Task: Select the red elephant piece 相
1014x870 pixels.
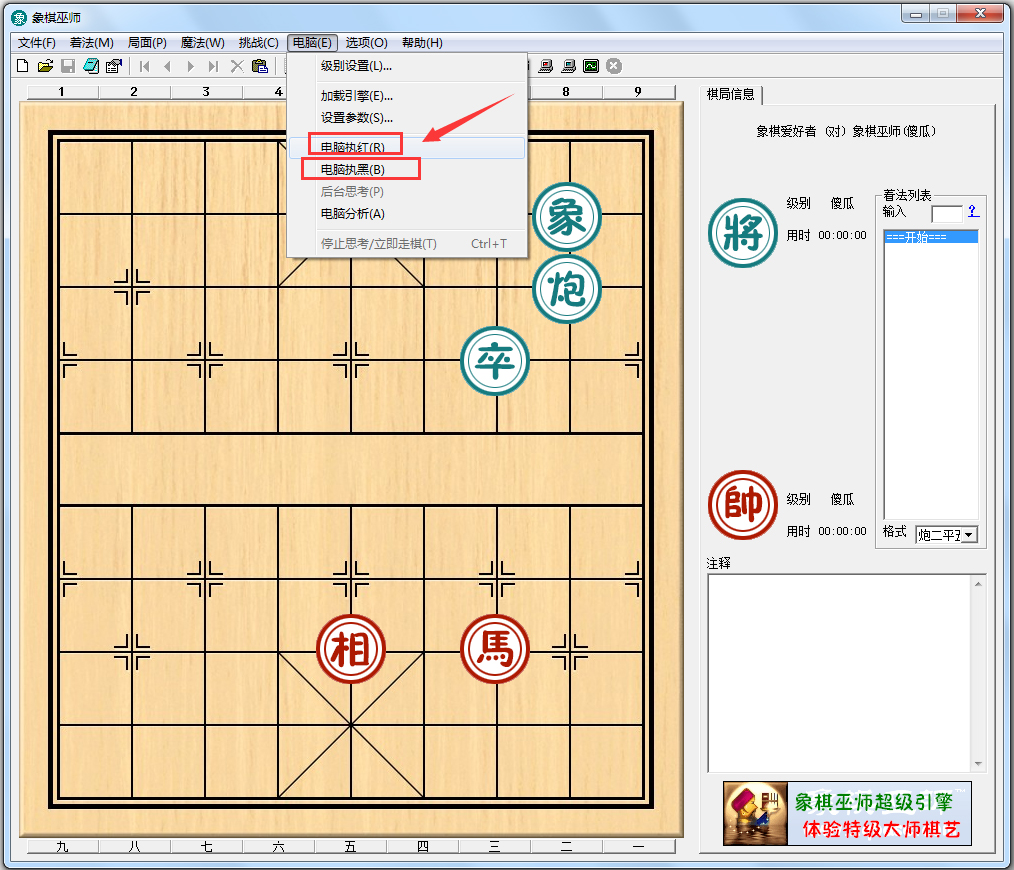Action: (x=351, y=649)
